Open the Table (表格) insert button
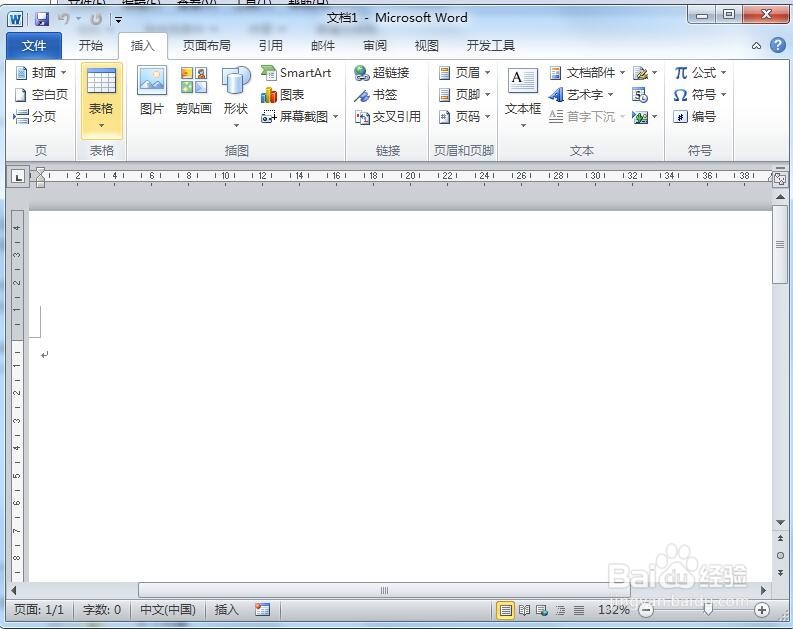The image size is (793, 629). 102,101
